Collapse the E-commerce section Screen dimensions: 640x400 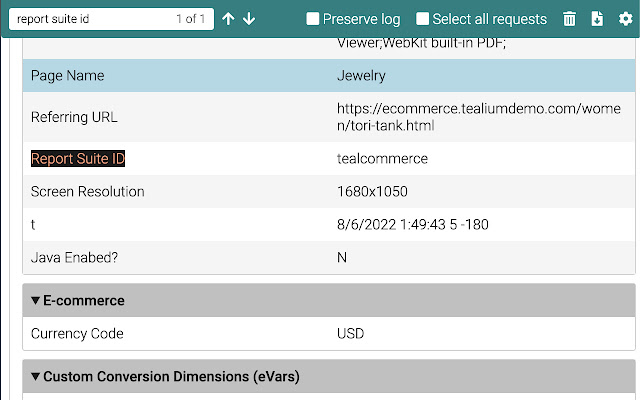pos(36,300)
